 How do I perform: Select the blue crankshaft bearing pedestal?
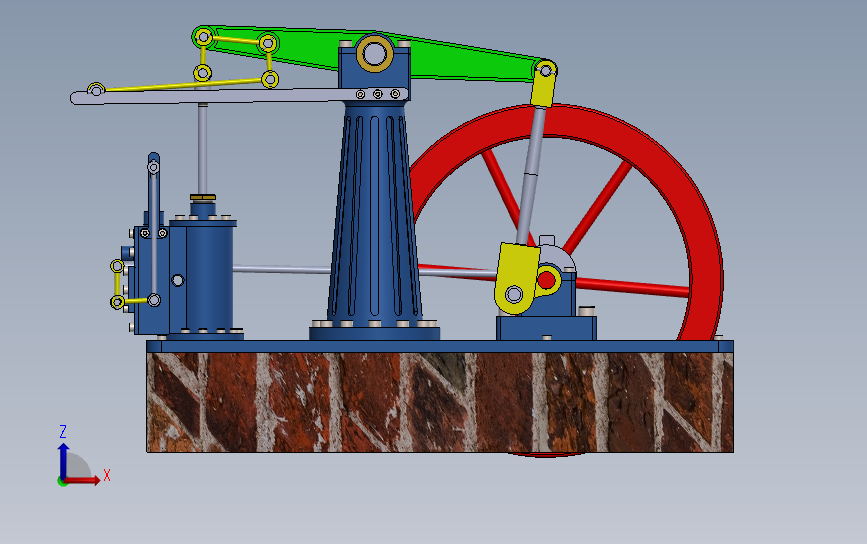point(546,327)
